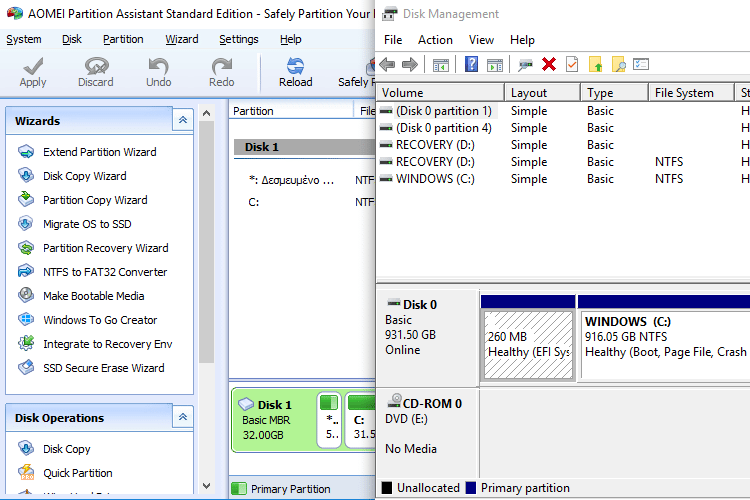The width and height of the screenshot is (750, 500).
Task: Select the RECOVERY (D:) row with NTFS
Action: [562, 162]
